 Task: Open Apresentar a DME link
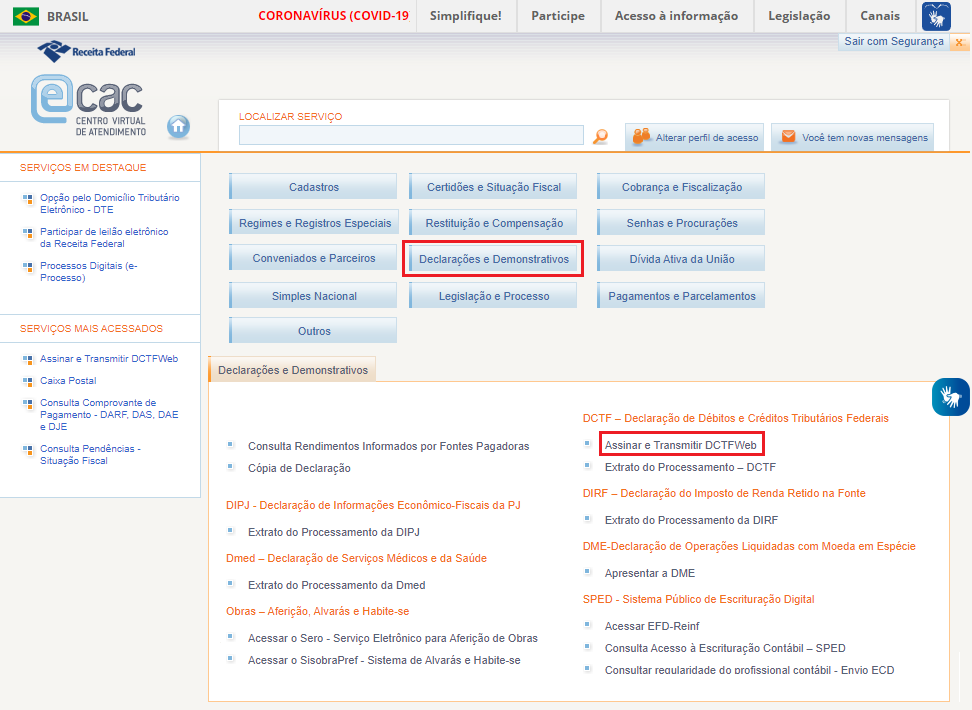click(x=650, y=573)
